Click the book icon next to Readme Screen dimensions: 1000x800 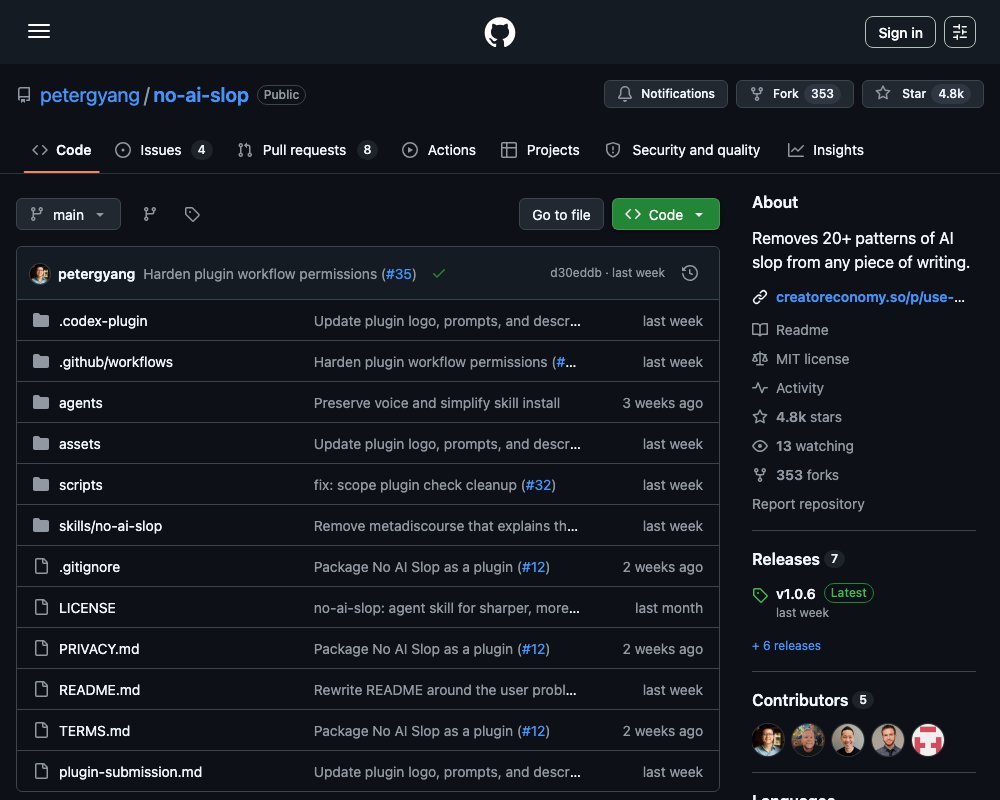pyautogui.click(x=760, y=330)
